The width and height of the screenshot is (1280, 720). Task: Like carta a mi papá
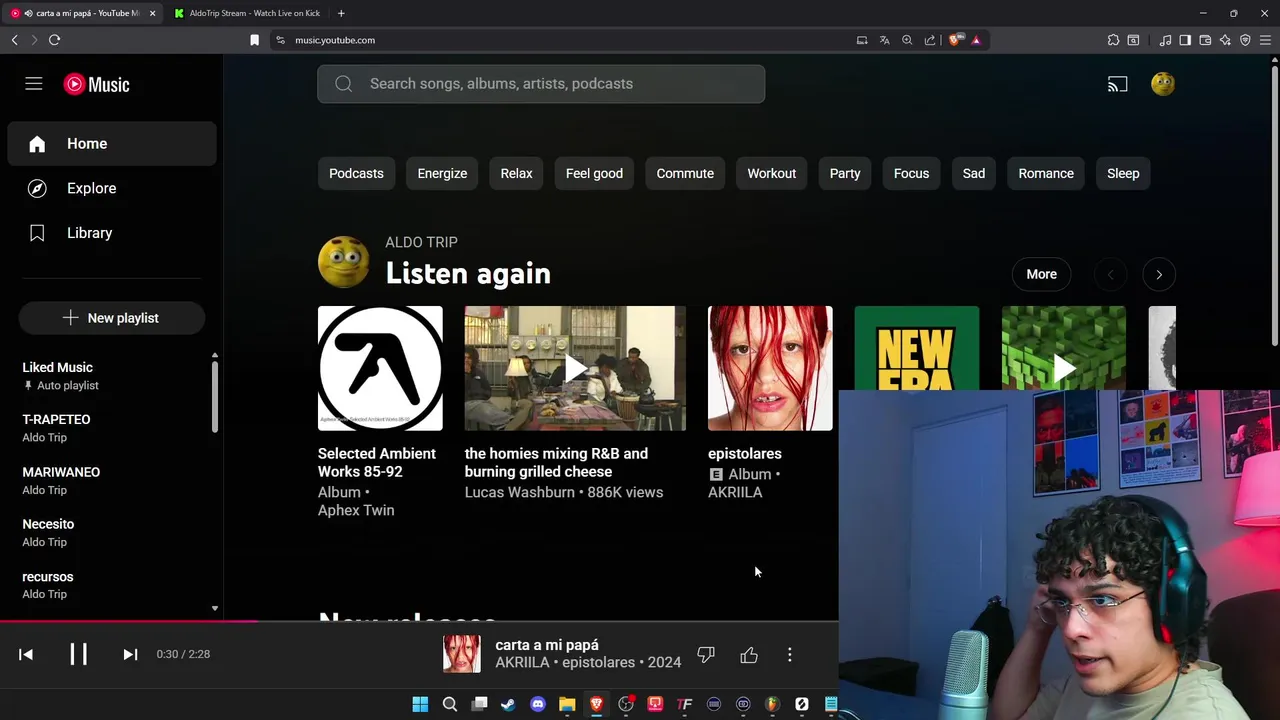click(749, 655)
